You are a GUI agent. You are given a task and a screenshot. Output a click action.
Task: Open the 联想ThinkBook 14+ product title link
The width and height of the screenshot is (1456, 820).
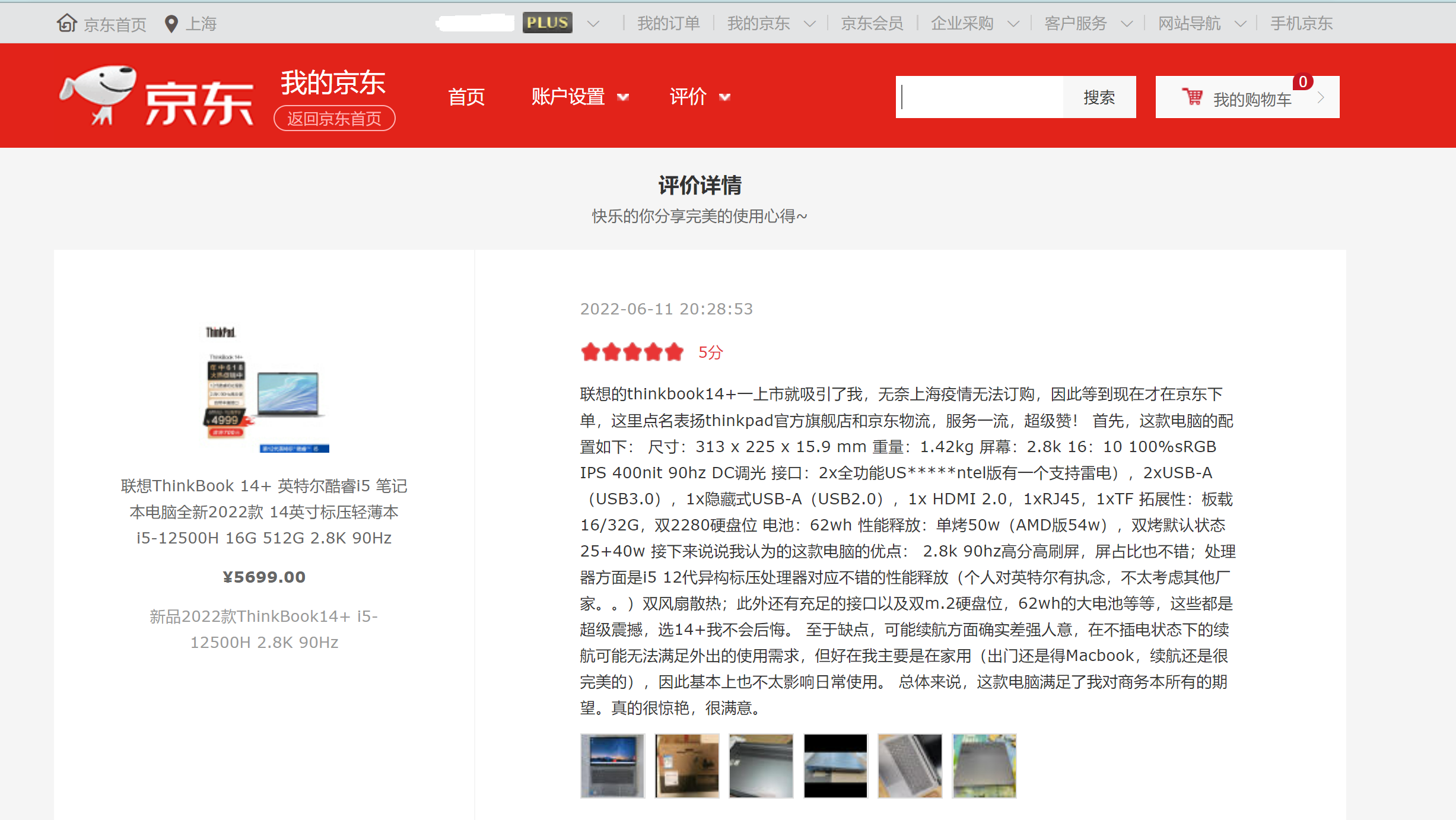264,511
